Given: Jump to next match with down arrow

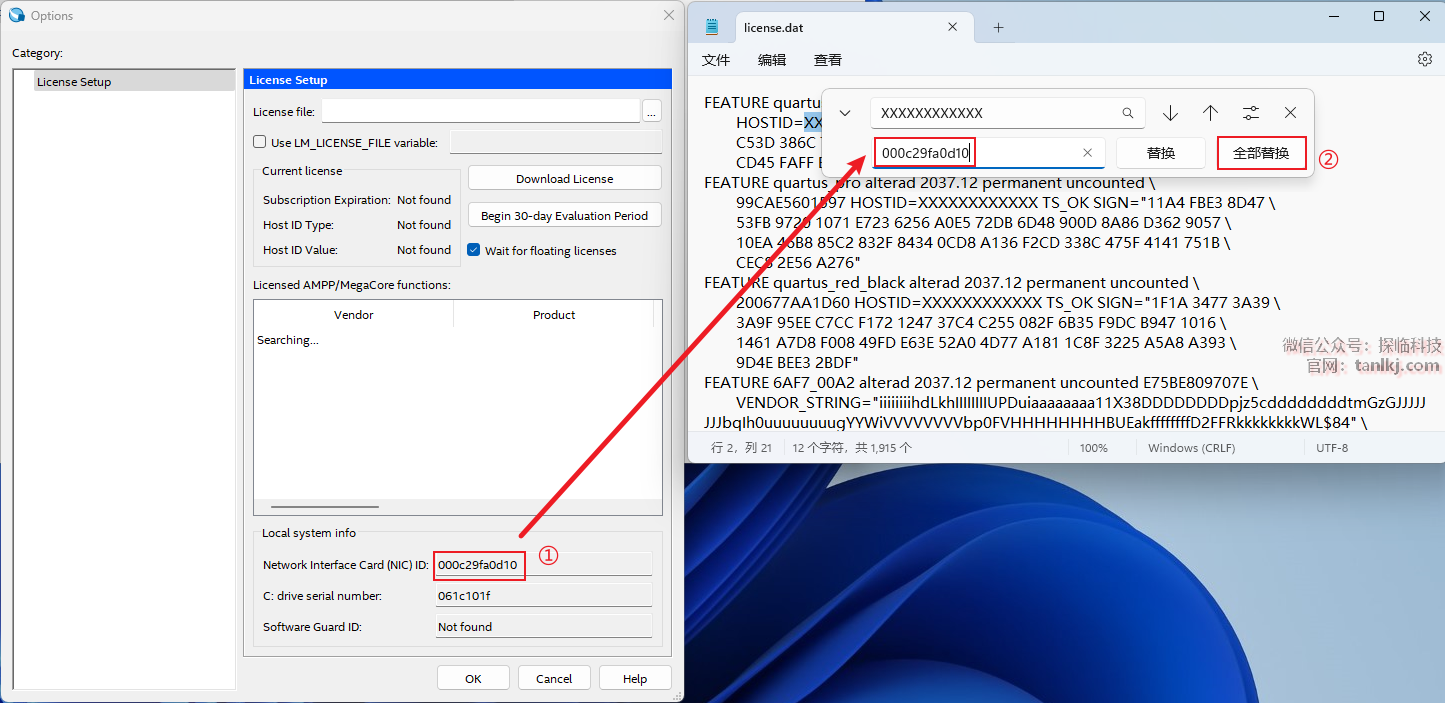Looking at the screenshot, I should pos(1170,113).
